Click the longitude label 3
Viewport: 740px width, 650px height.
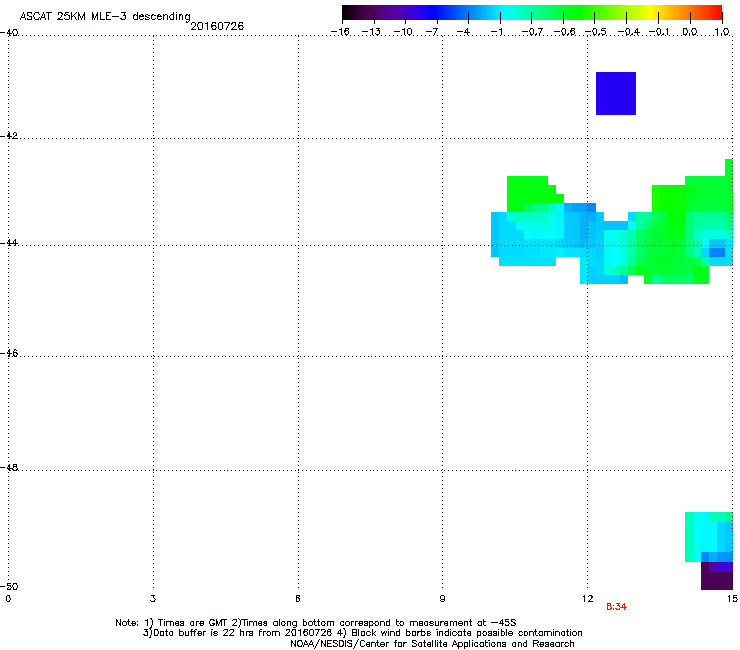click(153, 599)
